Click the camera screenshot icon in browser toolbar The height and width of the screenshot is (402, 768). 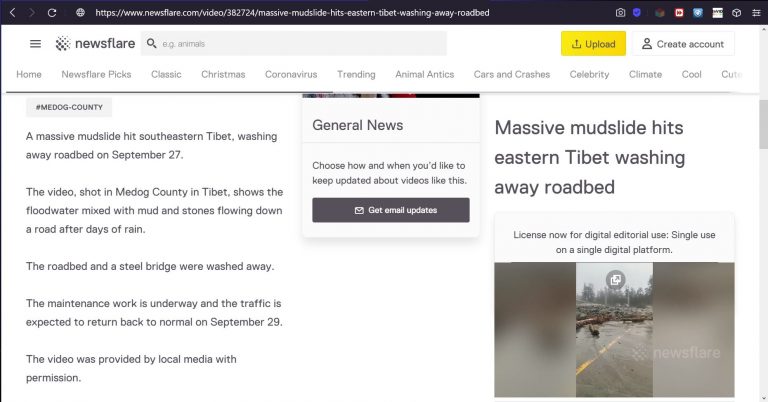pyautogui.click(x=620, y=13)
